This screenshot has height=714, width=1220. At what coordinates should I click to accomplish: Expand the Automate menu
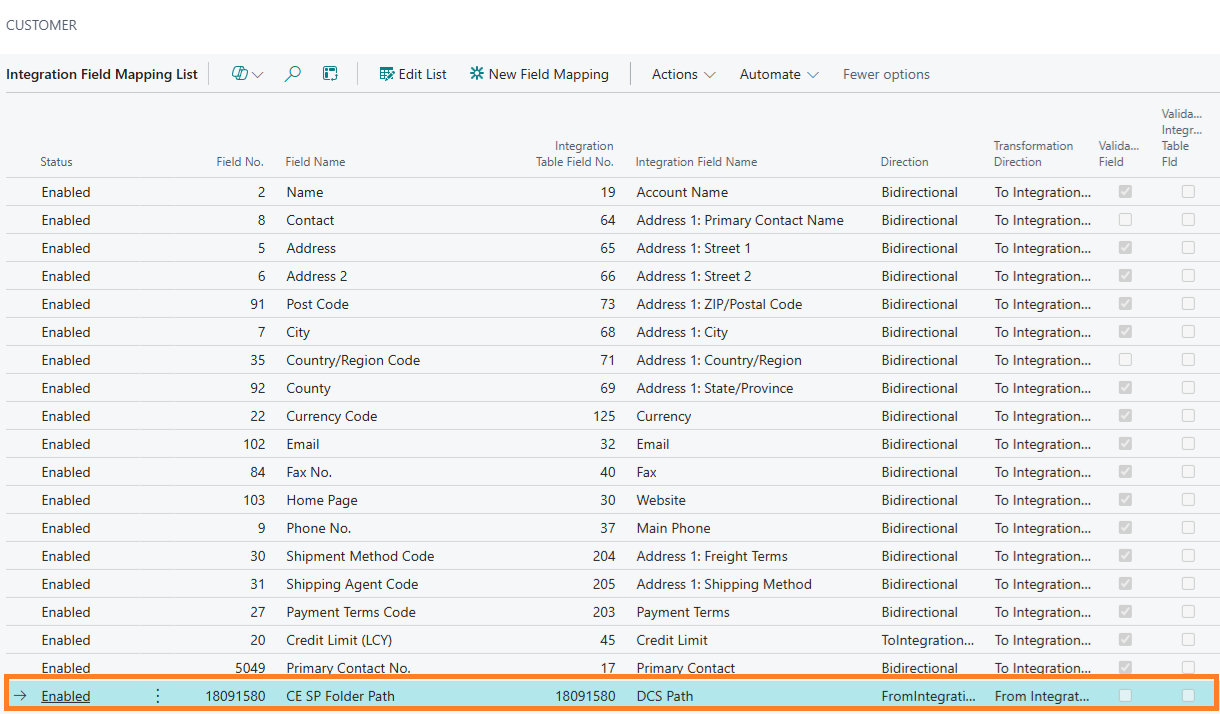[x=779, y=74]
